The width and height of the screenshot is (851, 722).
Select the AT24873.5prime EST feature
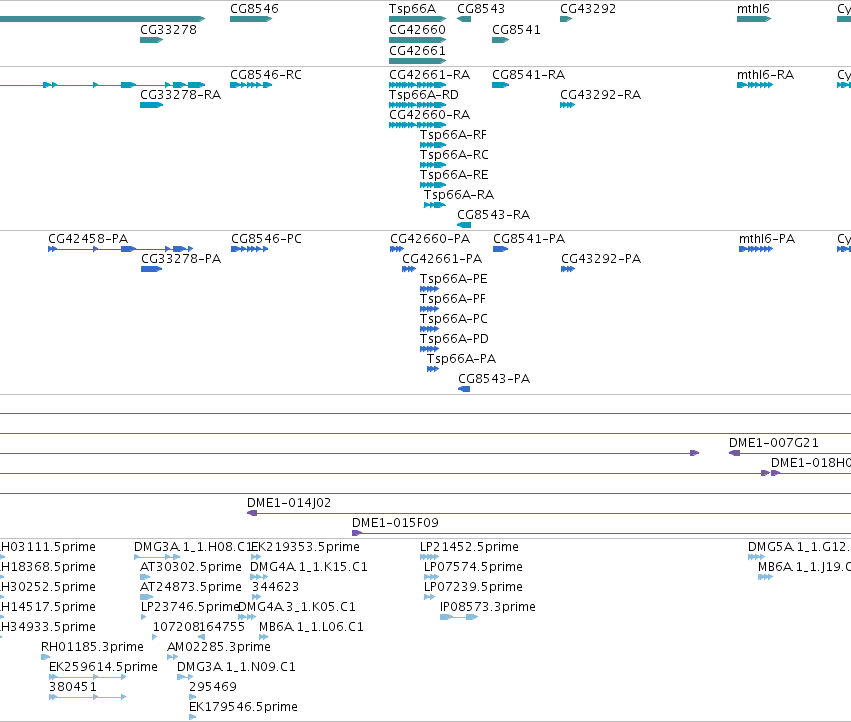point(147,597)
